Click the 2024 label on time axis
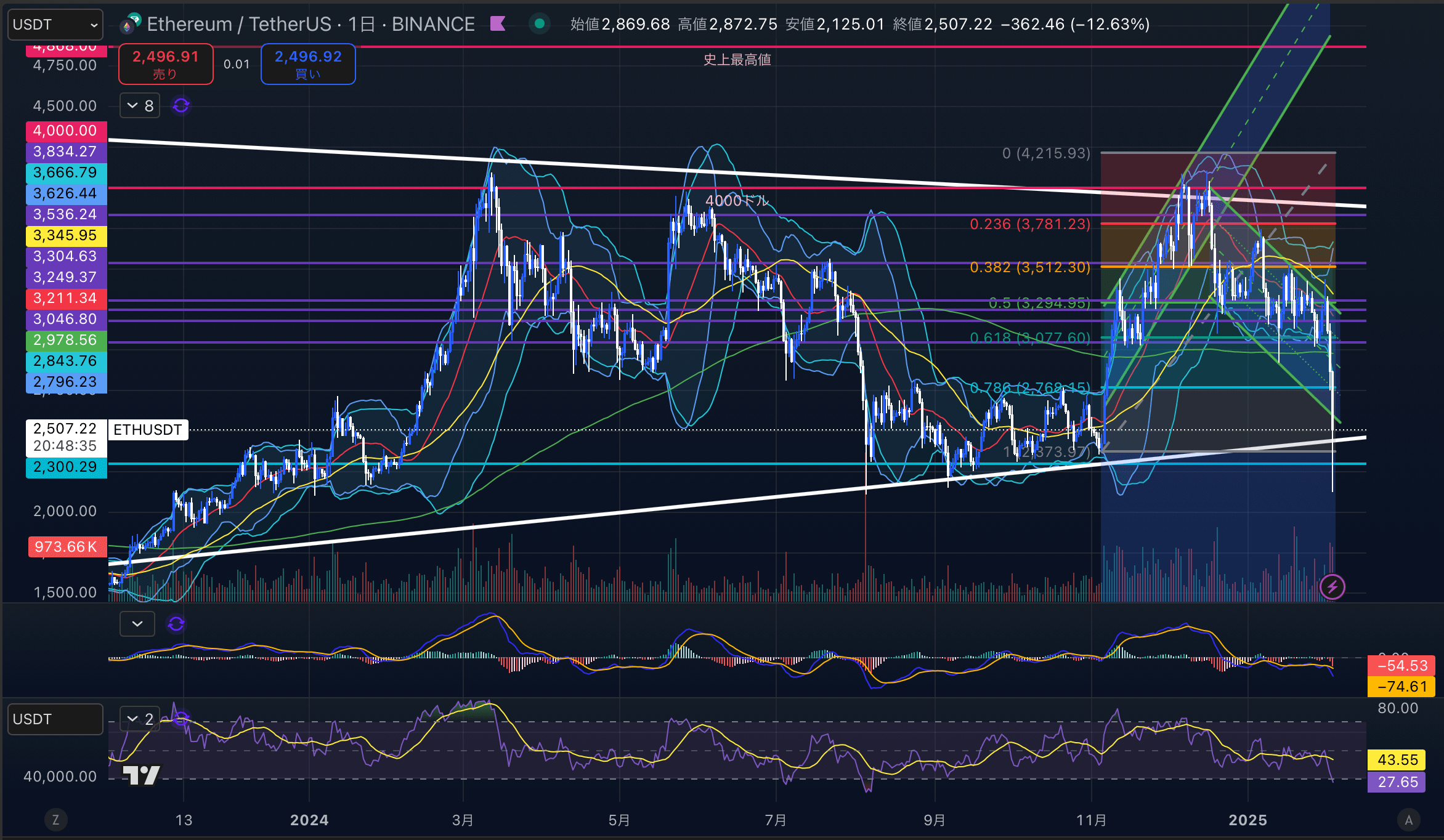 309,820
